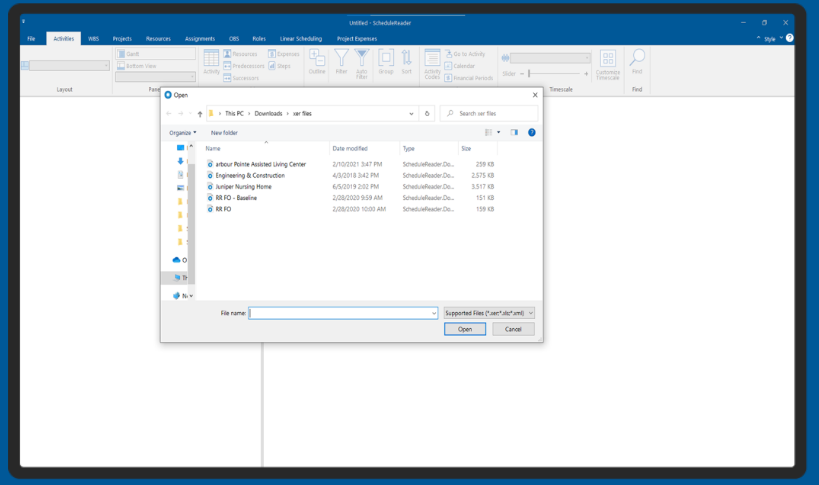Switch to the Projects tab

pos(122,39)
